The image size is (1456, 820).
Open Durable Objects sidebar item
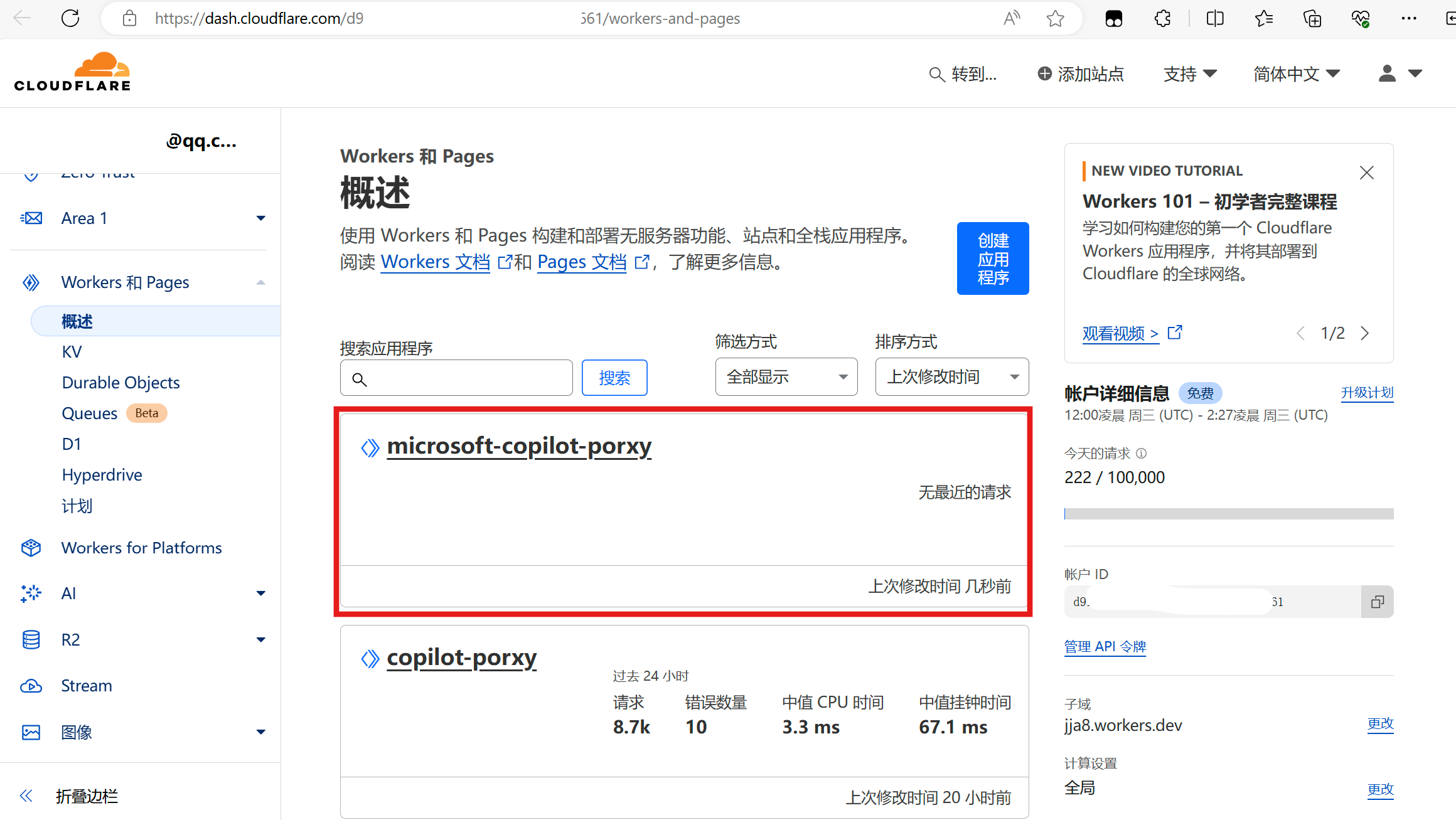[x=120, y=383]
